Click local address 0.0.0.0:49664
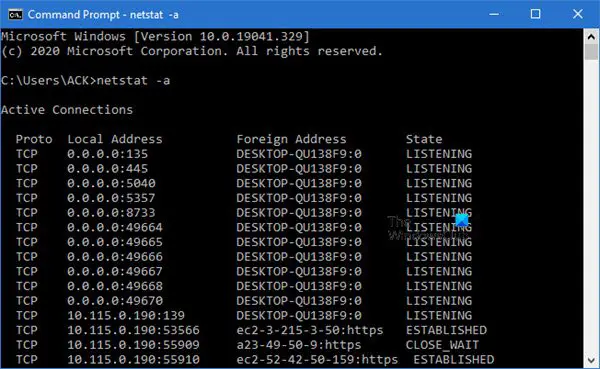This screenshot has height=369, width=600. tap(115, 227)
